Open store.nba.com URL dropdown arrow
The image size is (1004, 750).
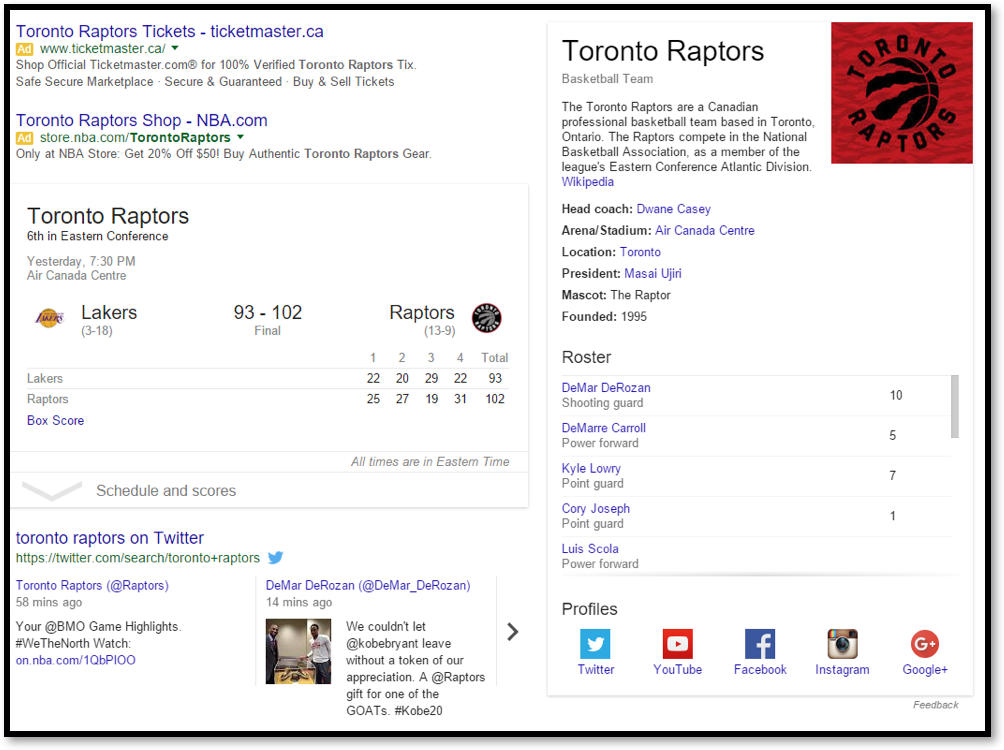pyautogui.click(x=240, y=137)
